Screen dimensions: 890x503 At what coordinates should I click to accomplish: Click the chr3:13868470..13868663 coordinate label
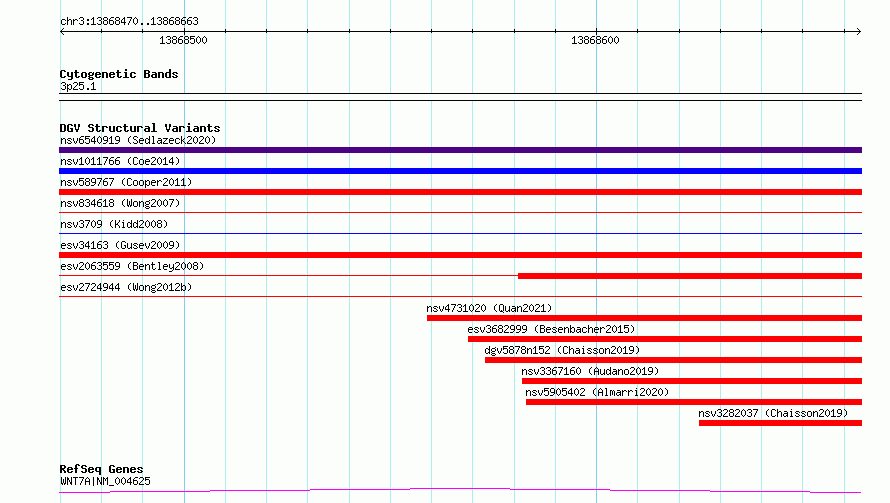129,21
